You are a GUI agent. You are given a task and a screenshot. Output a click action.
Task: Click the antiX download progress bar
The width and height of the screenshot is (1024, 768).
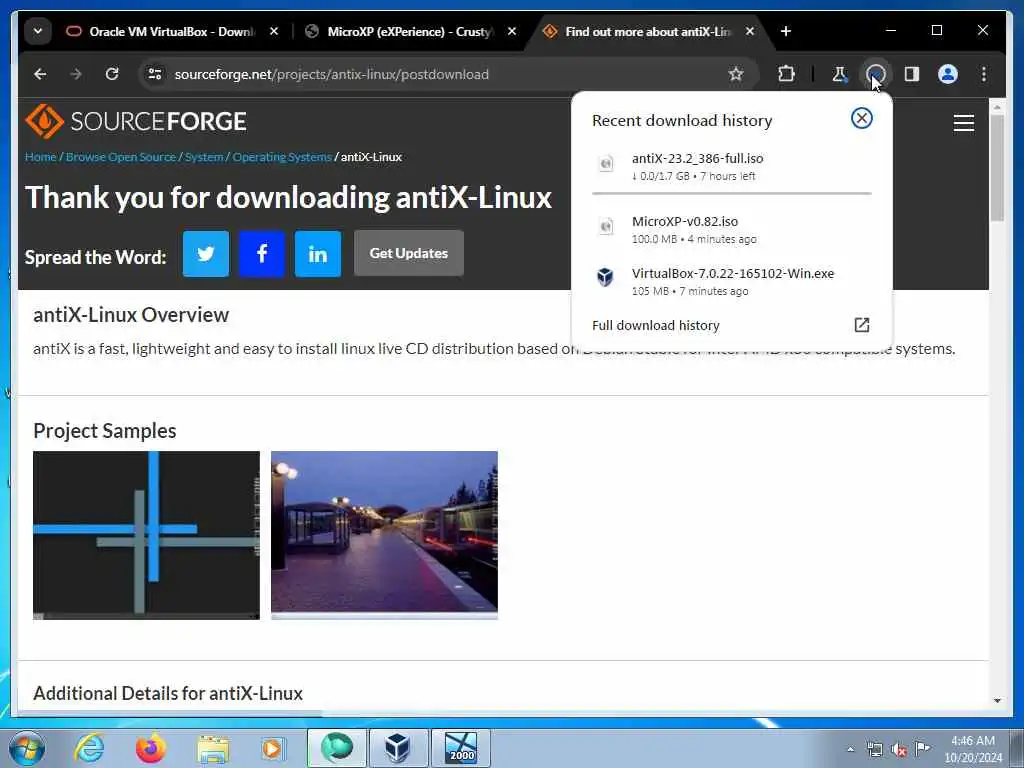pos(731,193)
